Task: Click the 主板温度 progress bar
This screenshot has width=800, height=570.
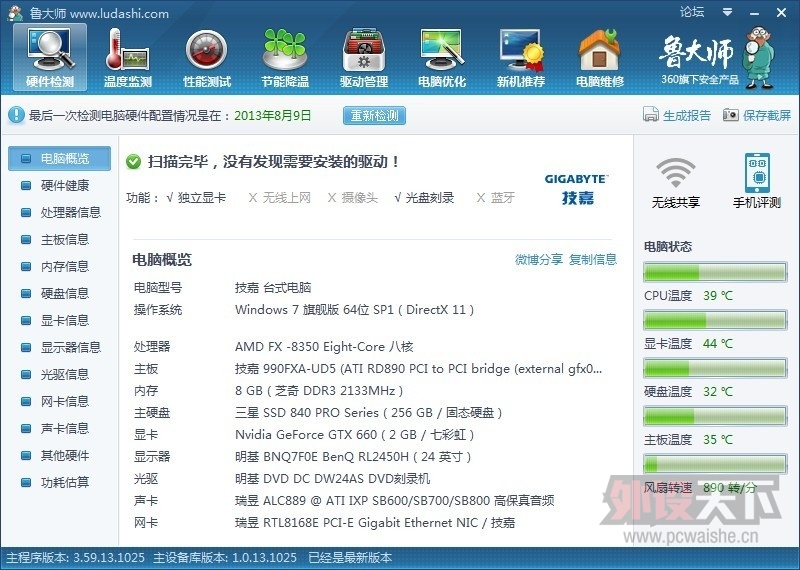Action: (715, 416)
